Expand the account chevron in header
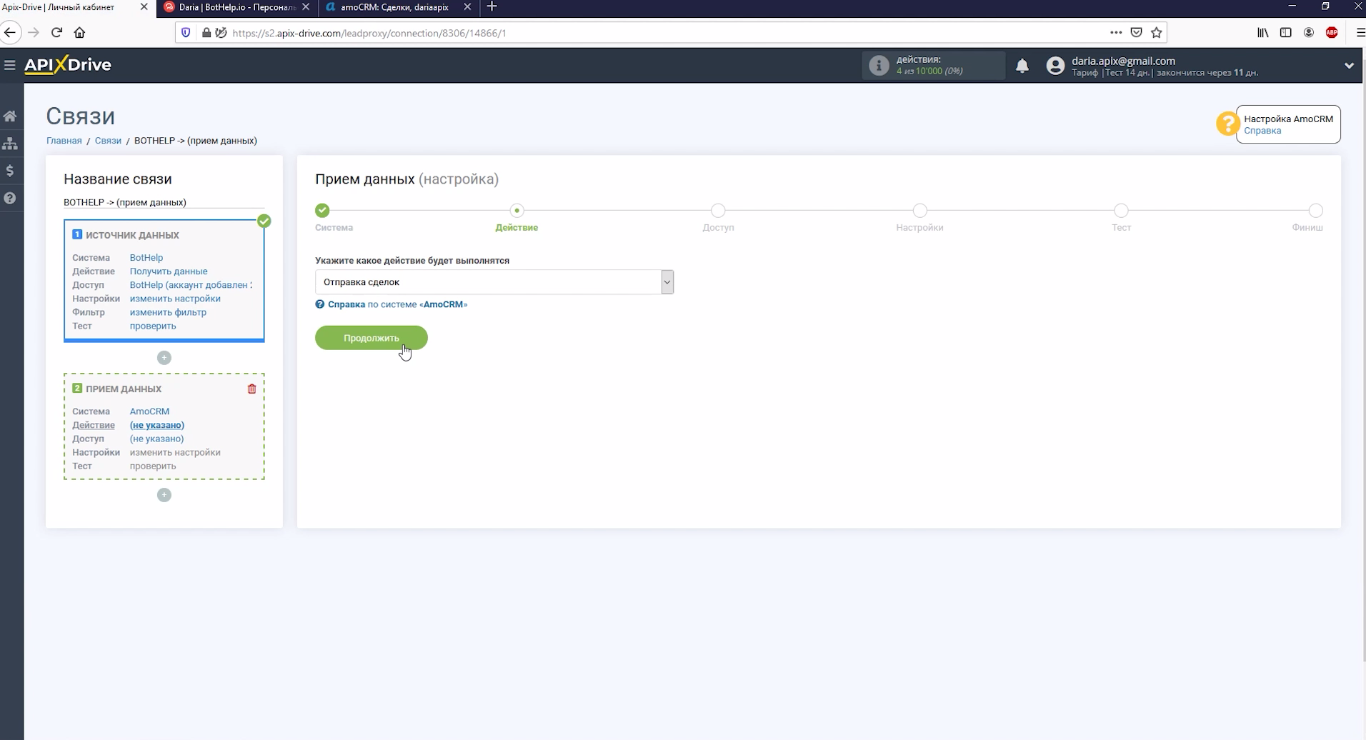Screen dimensions: 1366x740 (x=1349, y=66)
